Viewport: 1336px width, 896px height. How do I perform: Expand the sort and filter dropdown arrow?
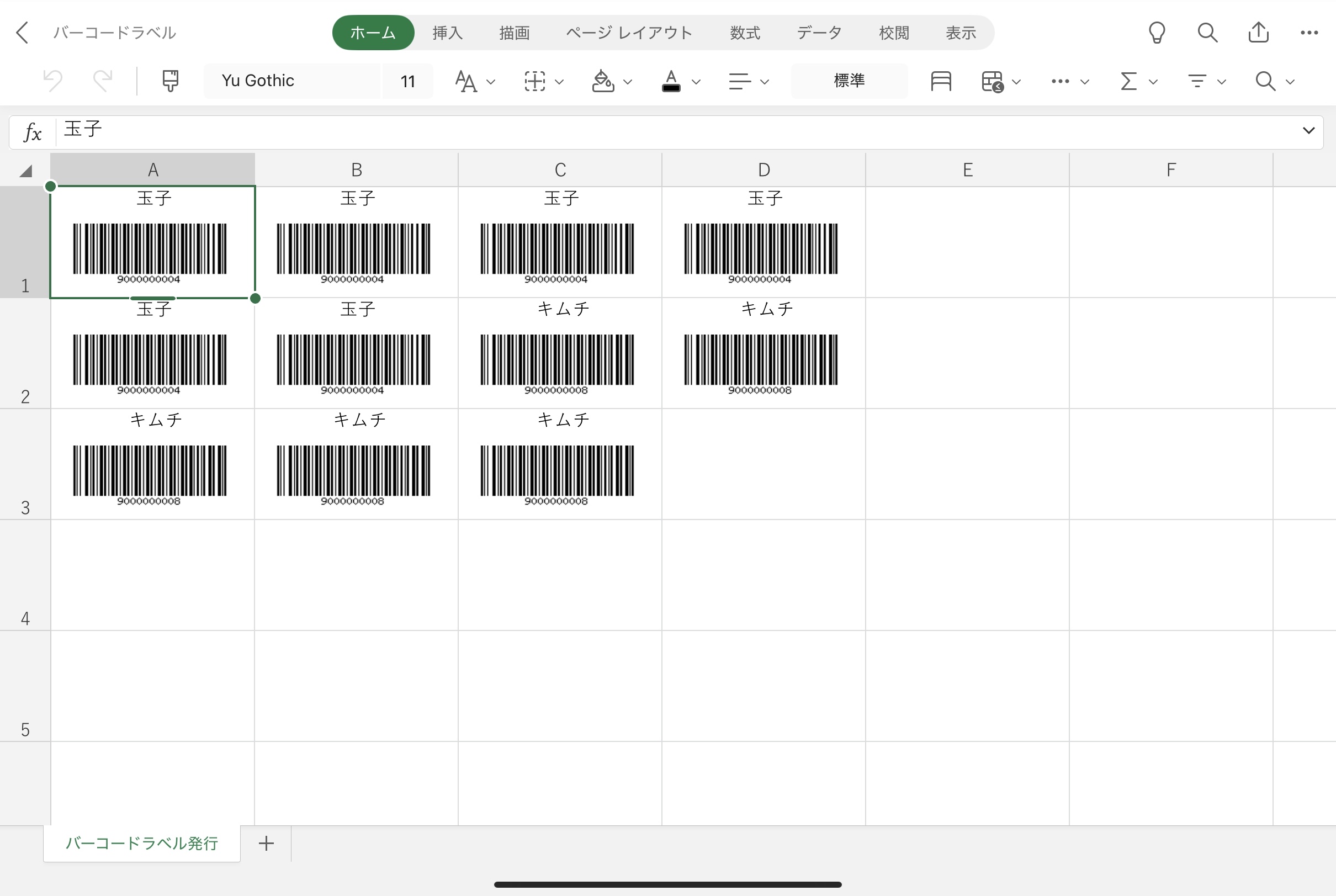coord(1222,82)
